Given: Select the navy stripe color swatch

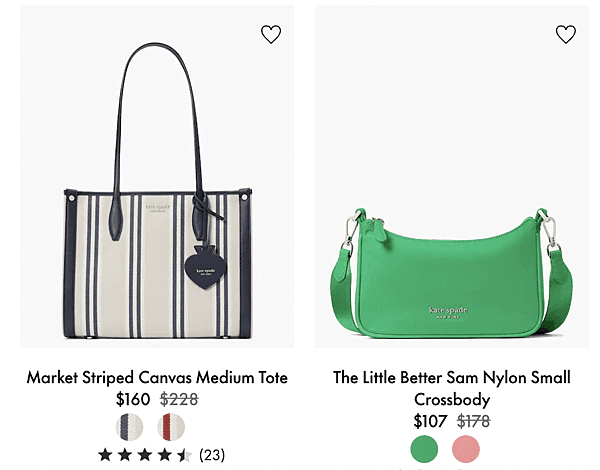Looking at the screenshot, I should click(130, 427).
